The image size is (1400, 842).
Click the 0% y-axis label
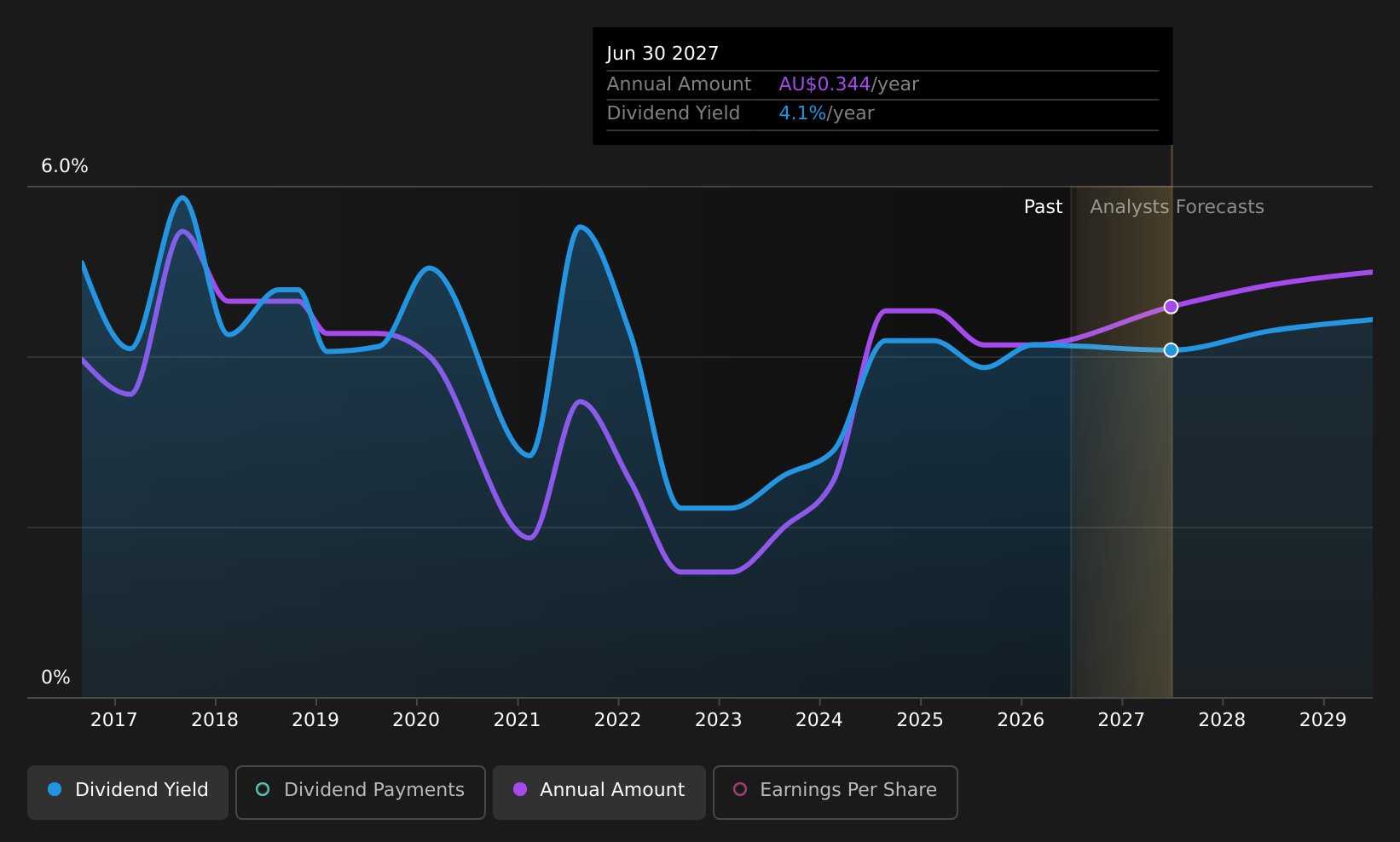(55, 678)
